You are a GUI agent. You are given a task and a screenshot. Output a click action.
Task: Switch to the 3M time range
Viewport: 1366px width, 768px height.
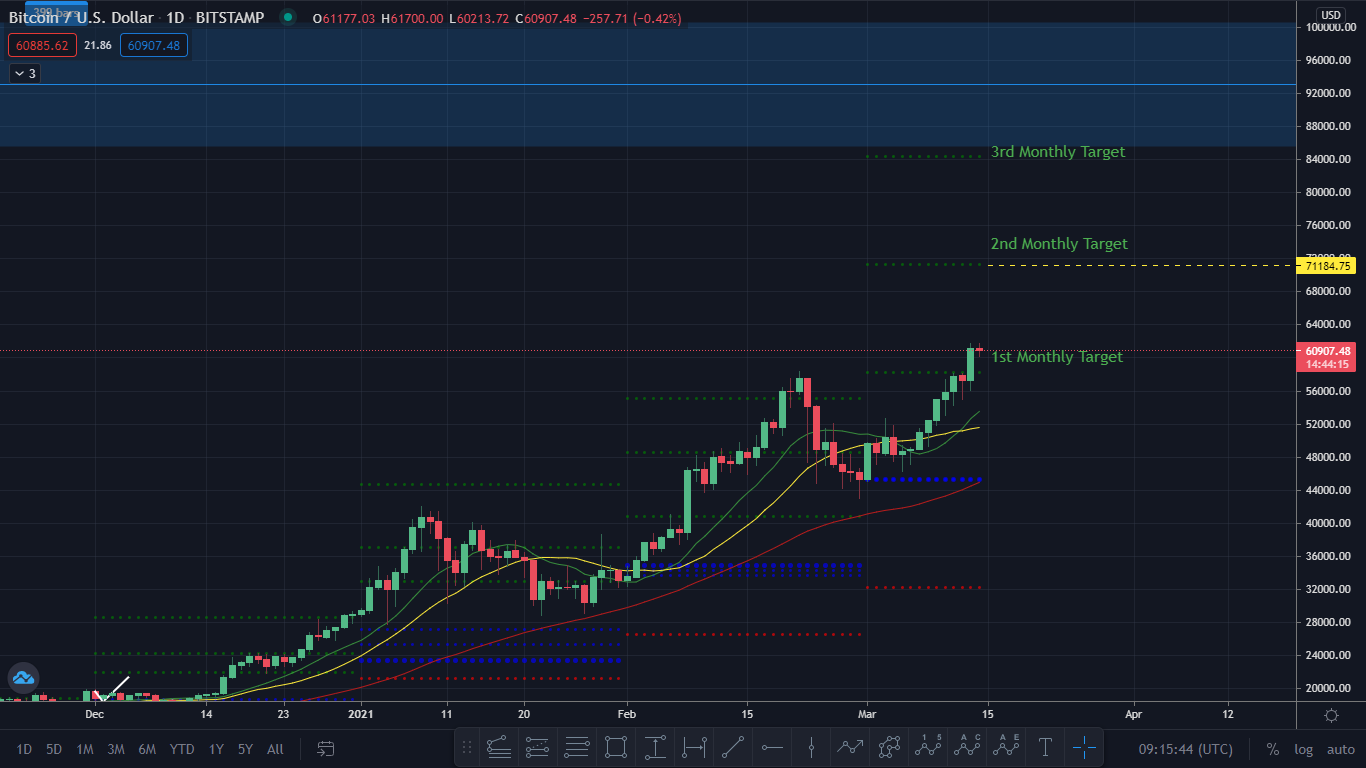[116, 749]
